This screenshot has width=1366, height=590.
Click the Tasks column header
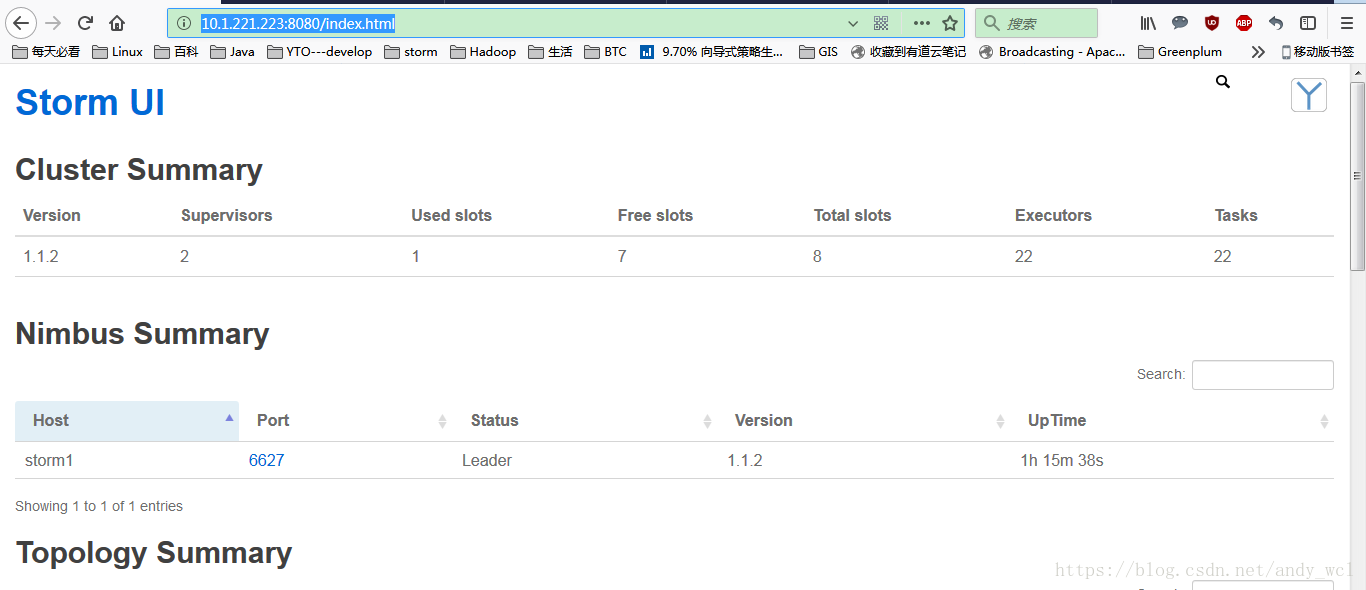[x=1236, y=216]
